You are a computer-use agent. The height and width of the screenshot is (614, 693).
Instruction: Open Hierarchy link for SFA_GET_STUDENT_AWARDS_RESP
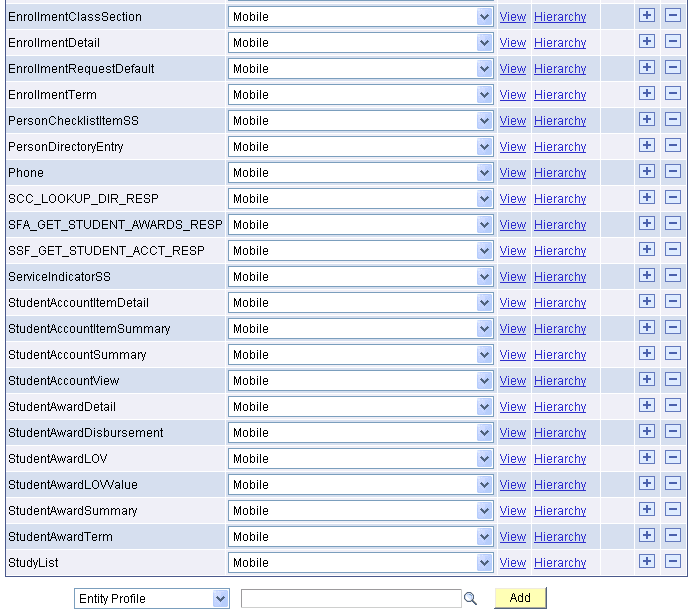click(560, 225)
